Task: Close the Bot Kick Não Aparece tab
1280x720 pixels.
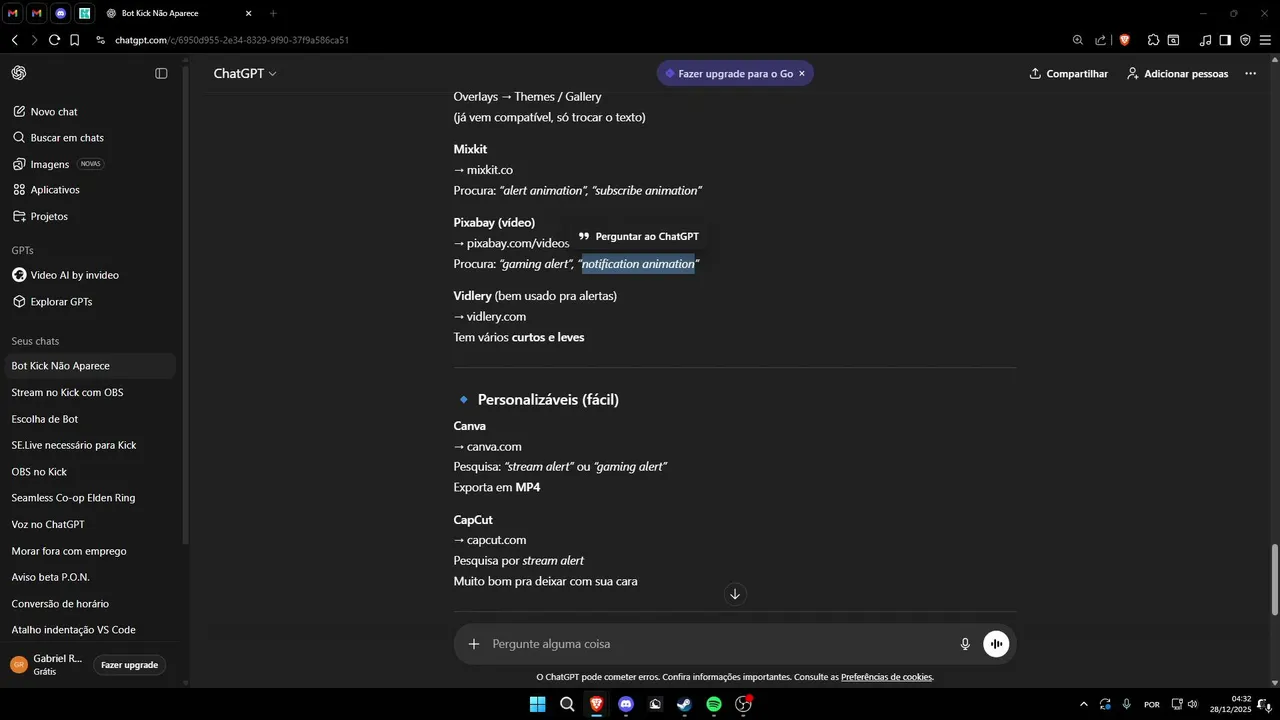Action: coord(249,13)
